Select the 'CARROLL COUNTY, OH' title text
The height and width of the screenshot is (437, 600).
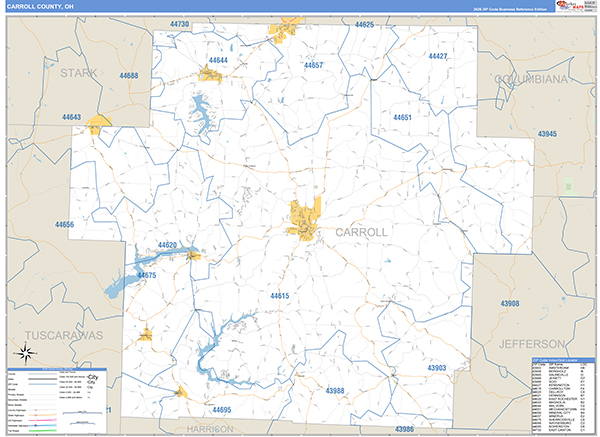tap(40, 7)
